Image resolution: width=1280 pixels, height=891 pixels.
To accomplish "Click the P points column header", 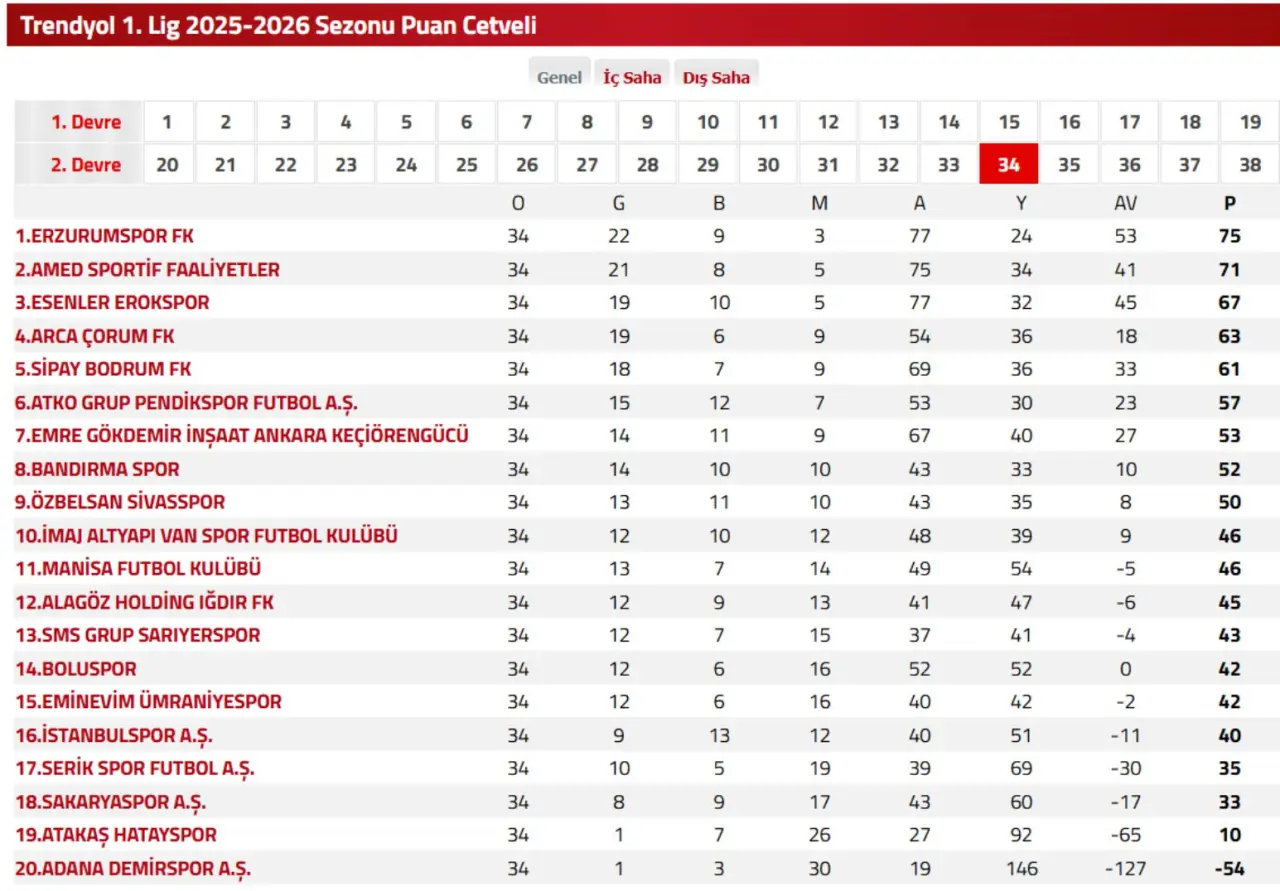I will click(1229, 203).
